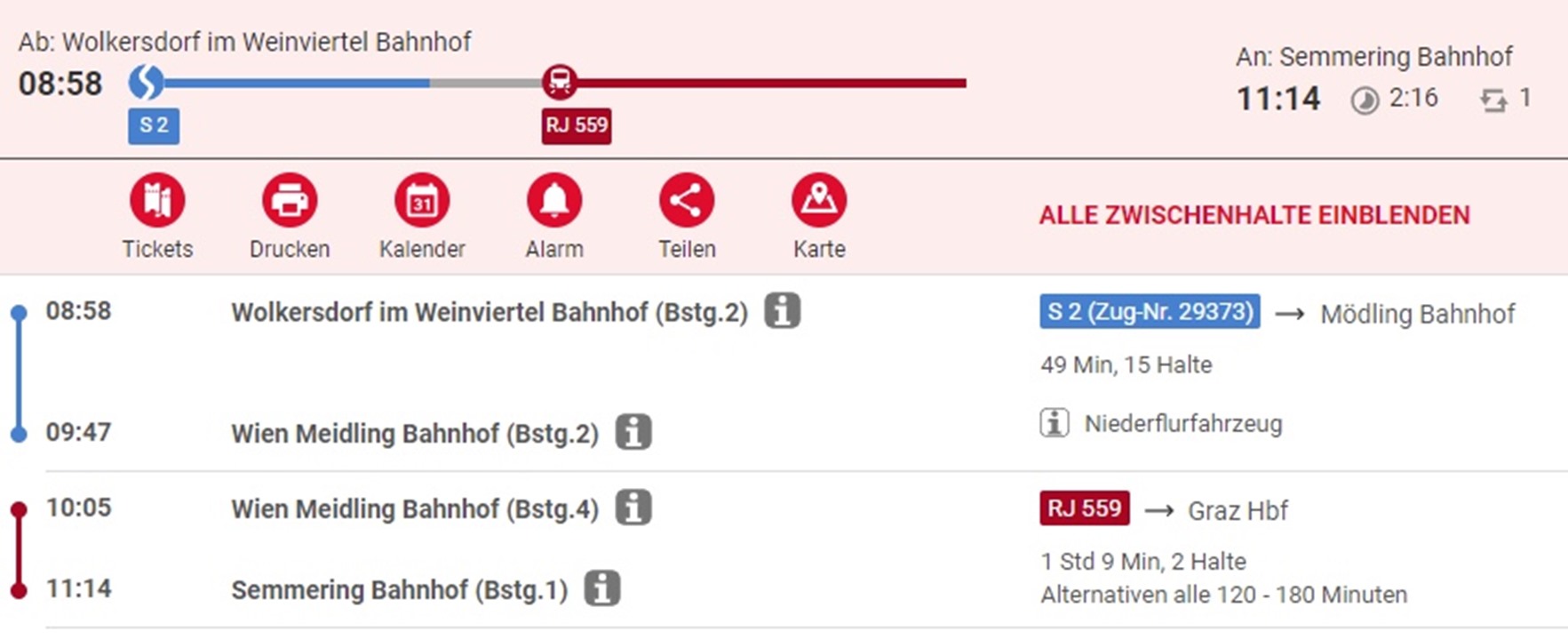Click the red train marker on the route bar
The width and height of the screenshot is (1568, 640).
(x=560, y=82)
